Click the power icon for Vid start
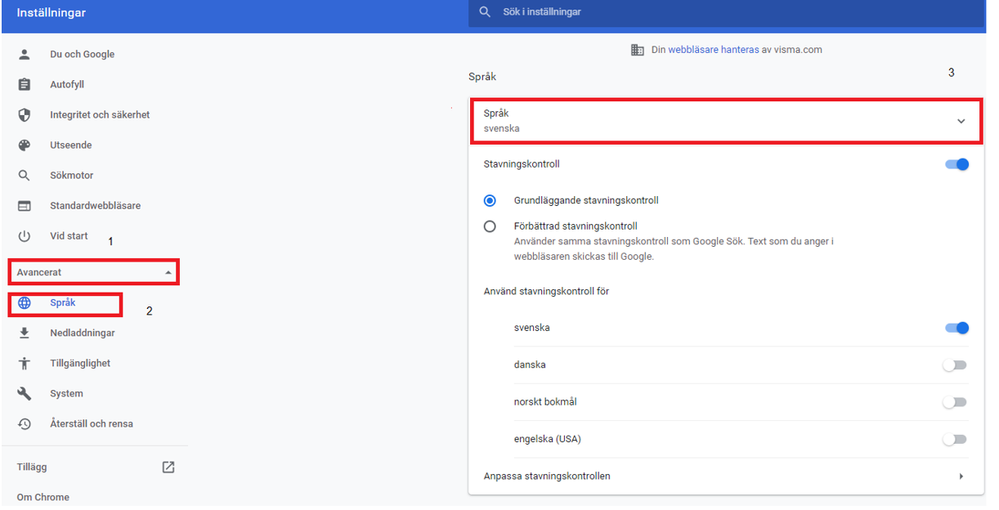 pos(24,236)
